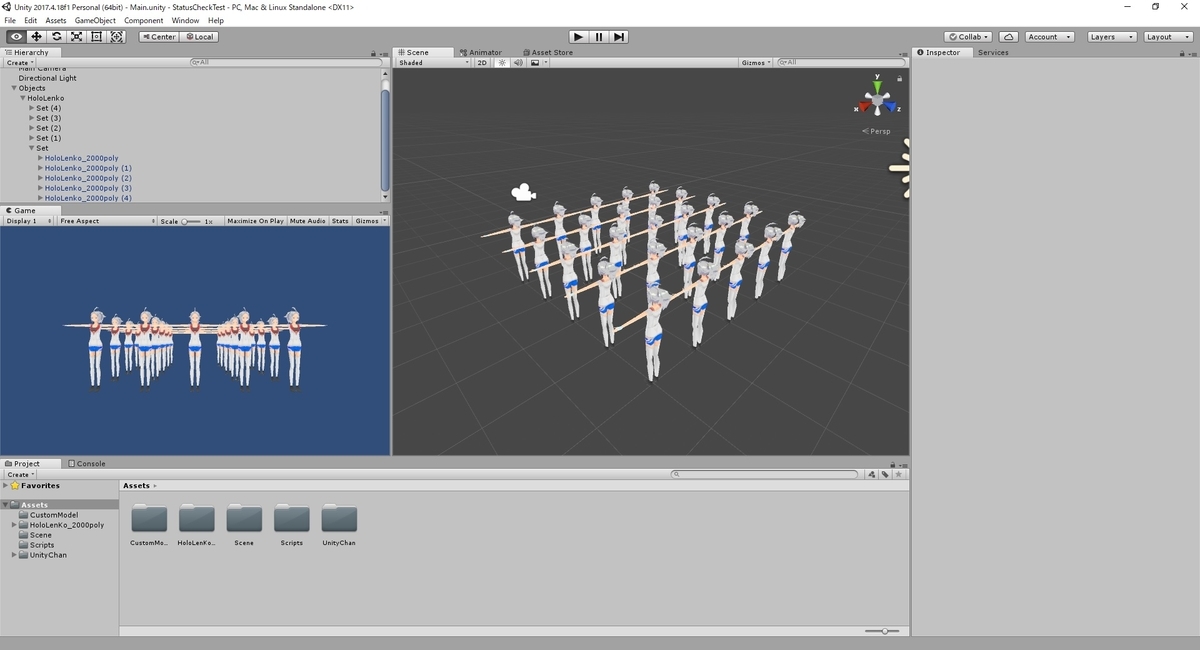Click Hierarchy Create button
1200x650 pixels.
[x=20, y=62]
